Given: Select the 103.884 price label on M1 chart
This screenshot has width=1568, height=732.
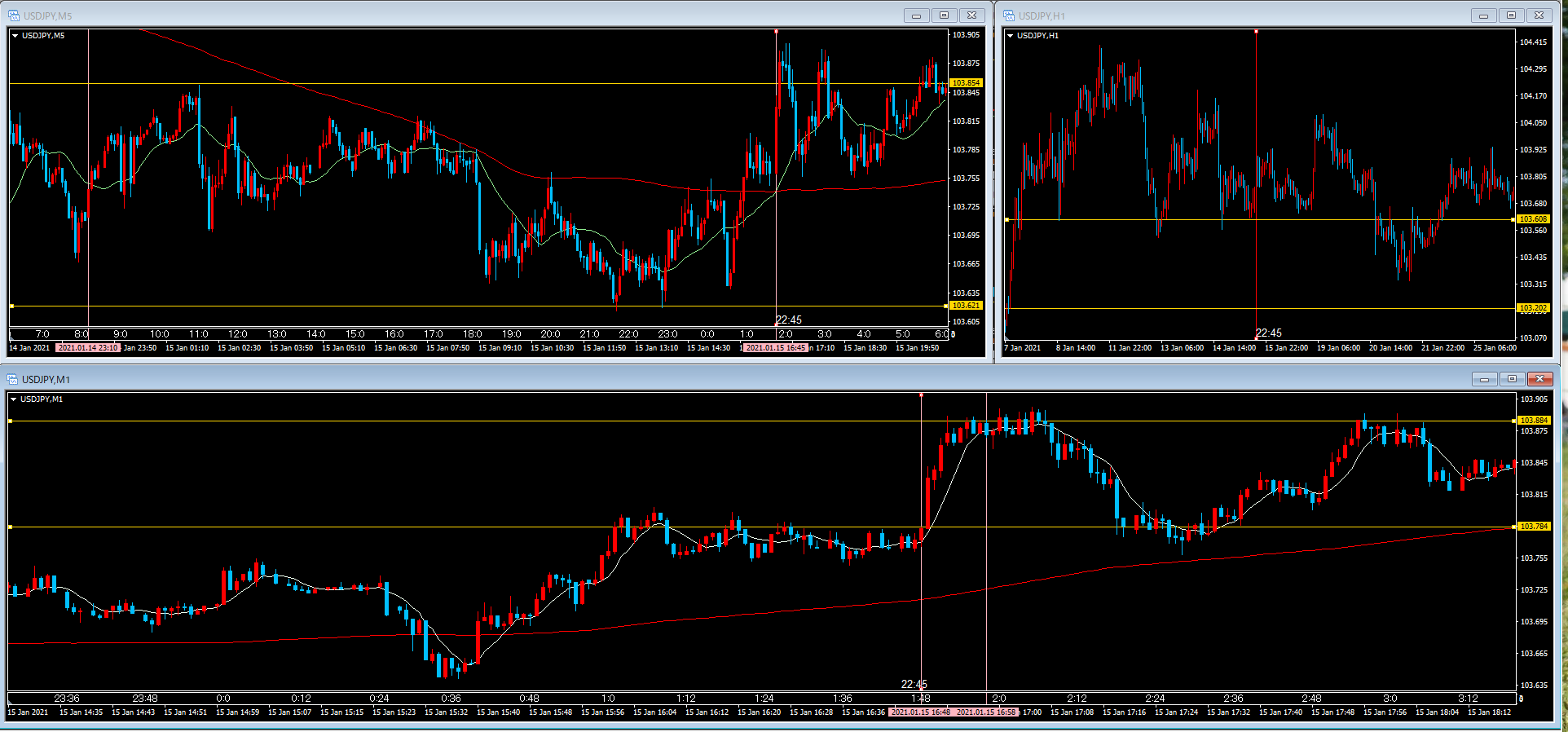Looking at the screenshot, I should click(1534, 421).
